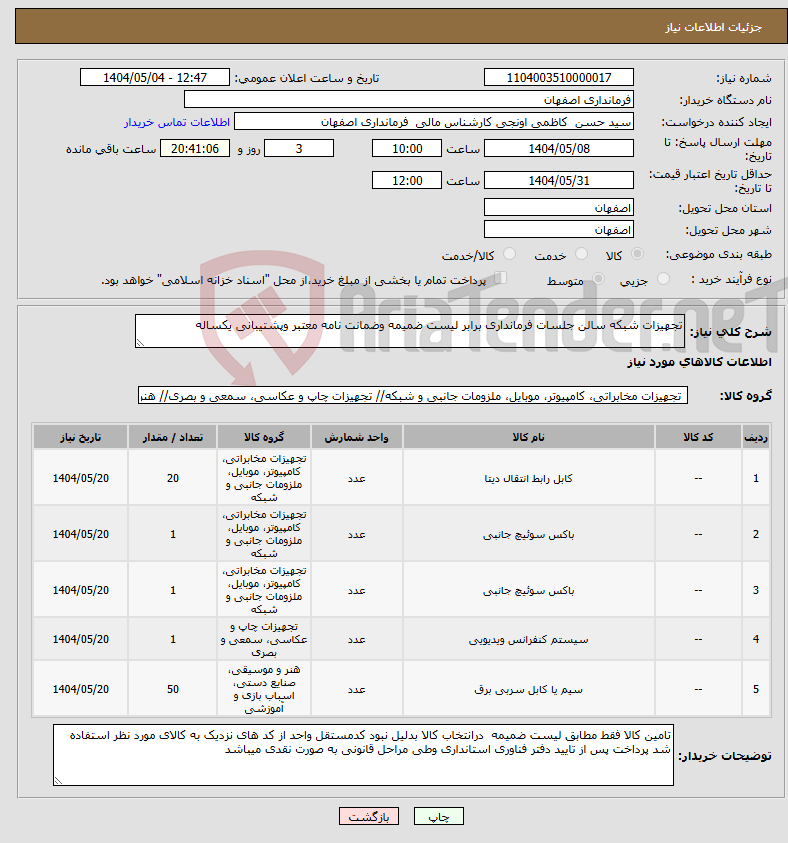Click the goods group cell in row 5
This screenshot has height=843, width=788.
[x=264, y=689]
